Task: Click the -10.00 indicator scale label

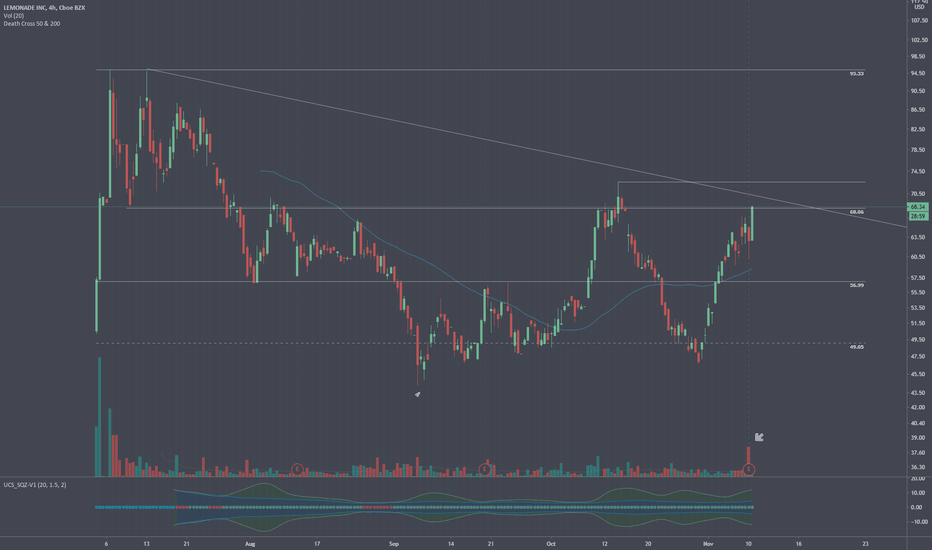Action: tap(917, 522)
